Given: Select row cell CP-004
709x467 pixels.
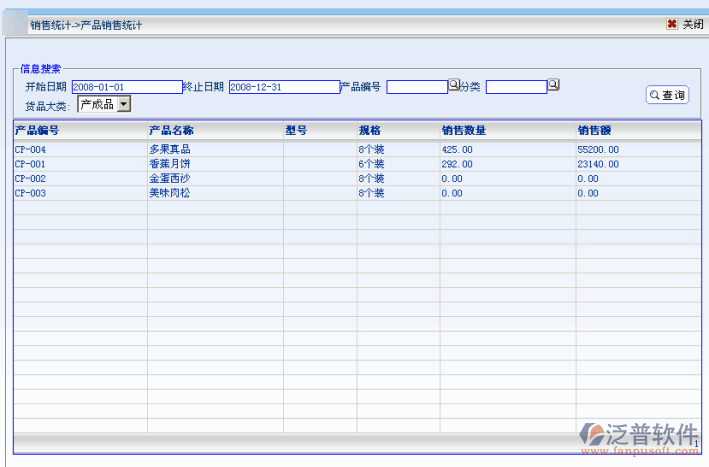Looking at the screenshot, I should [30, 150].
